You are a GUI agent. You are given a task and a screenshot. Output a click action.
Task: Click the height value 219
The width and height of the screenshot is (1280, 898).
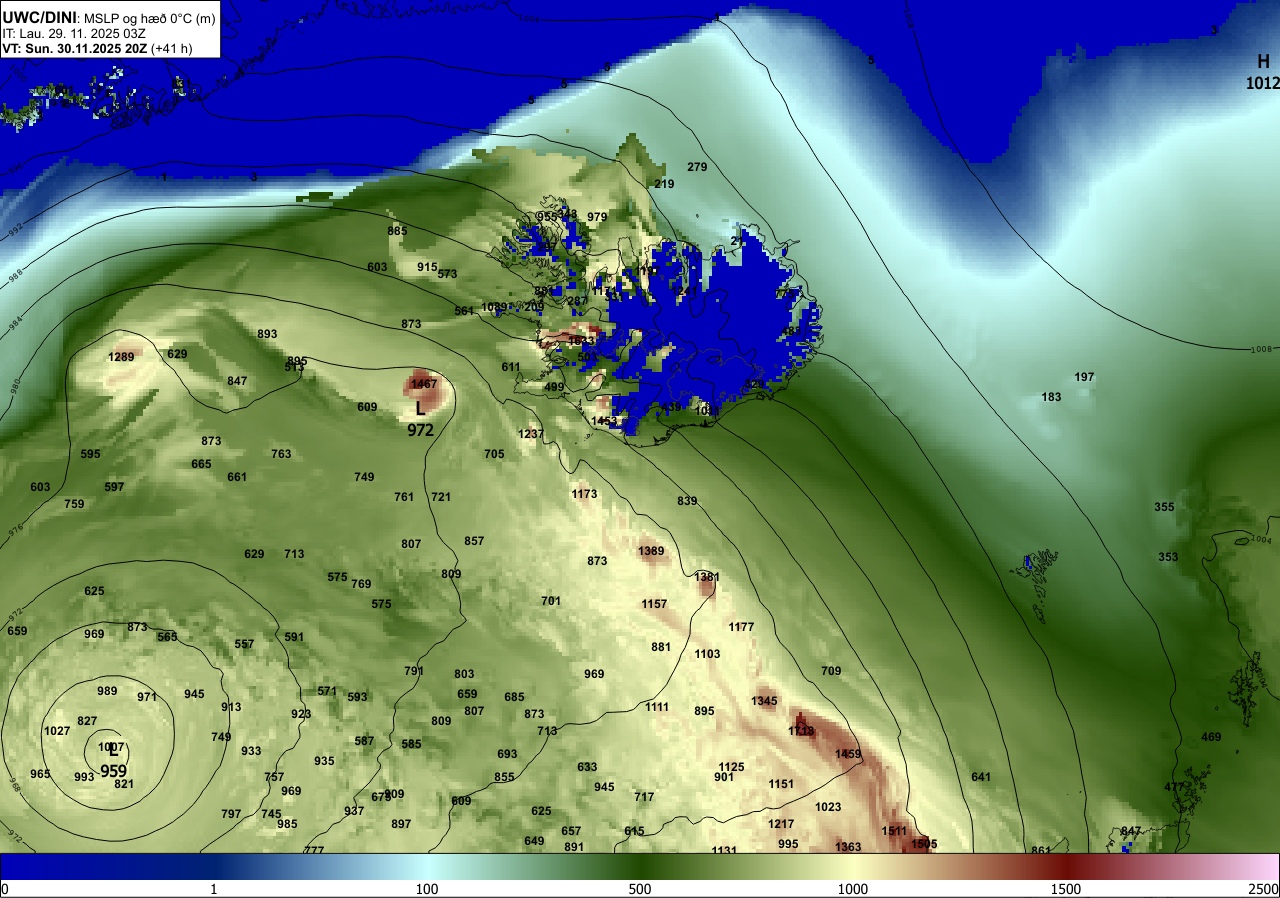[x=664, y=184]
